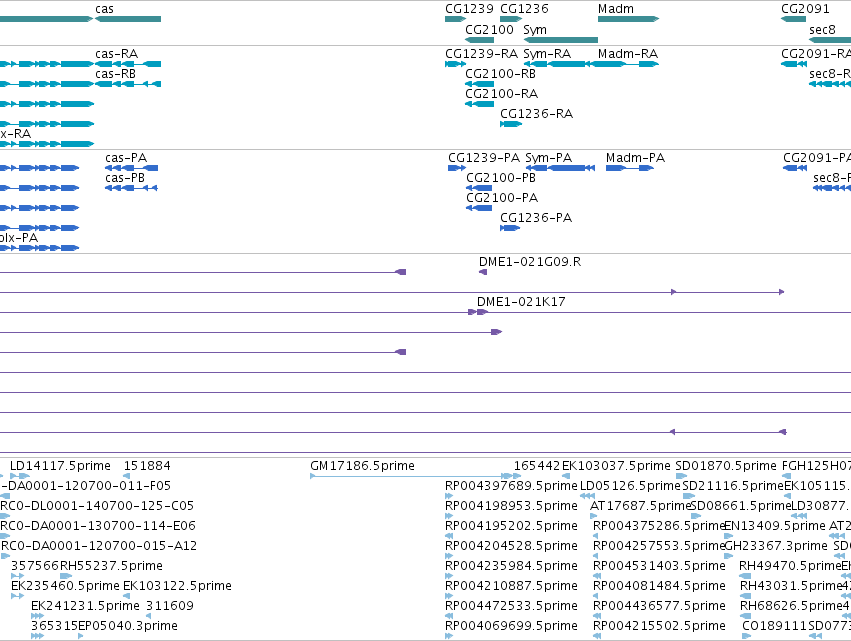Click the CG1236-RA transcript

click(511, 124)
